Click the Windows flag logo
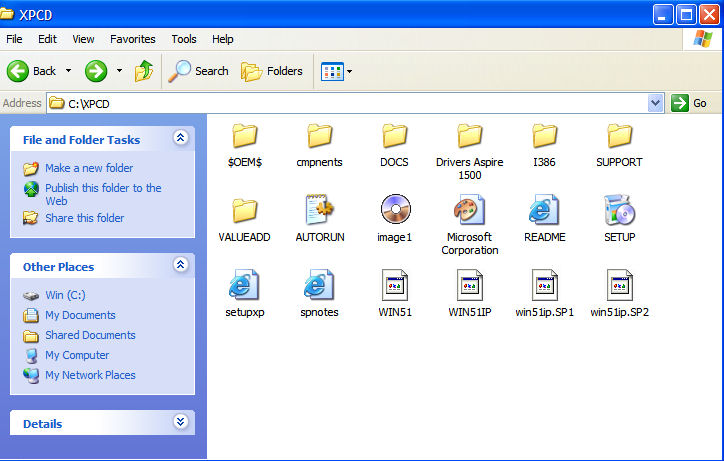Image resolution: width=724 pixels, height=461 pixels. [x=702, y=39]
